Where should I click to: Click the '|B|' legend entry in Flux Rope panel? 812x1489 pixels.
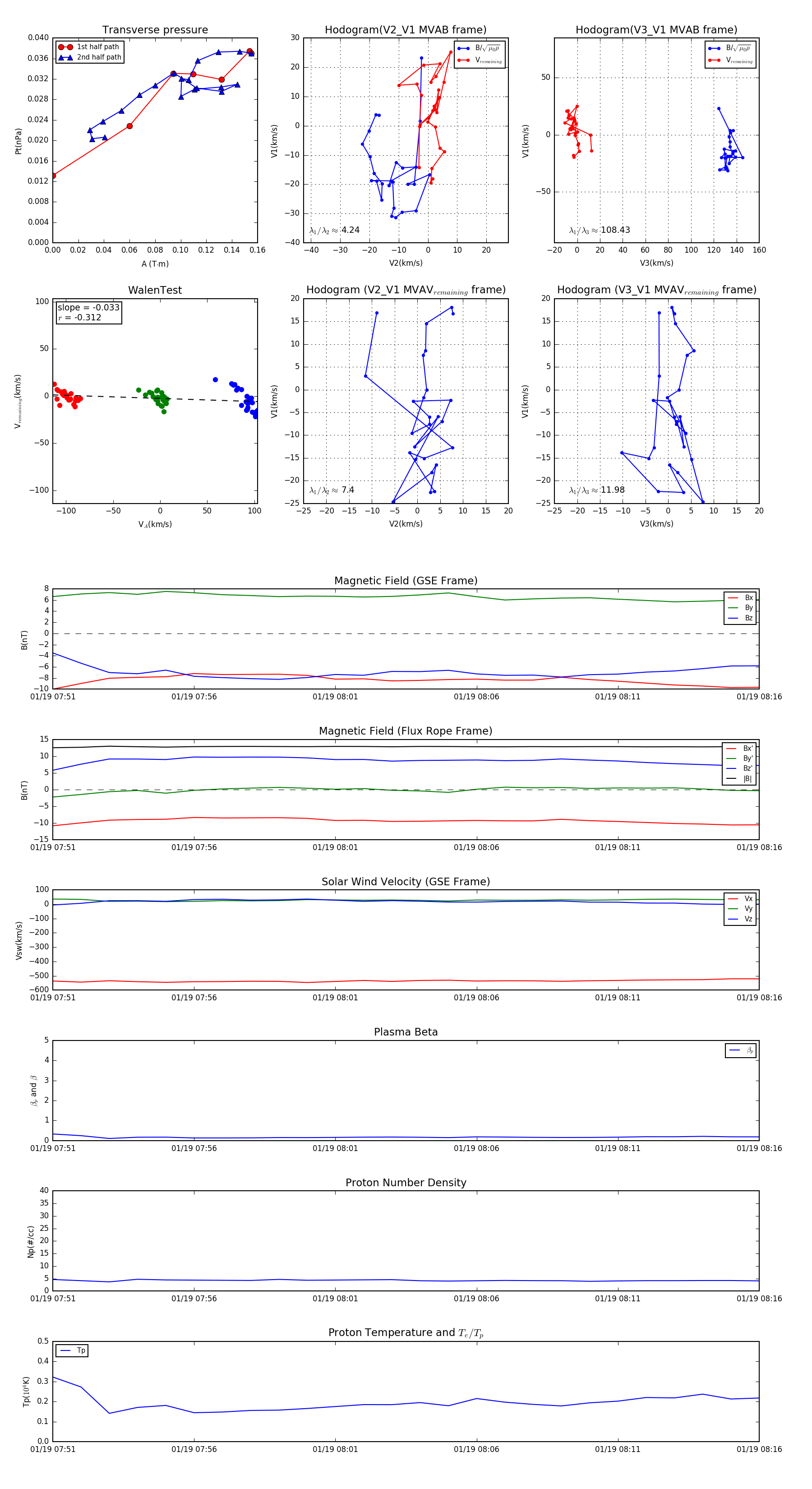[x=740, y=779]
